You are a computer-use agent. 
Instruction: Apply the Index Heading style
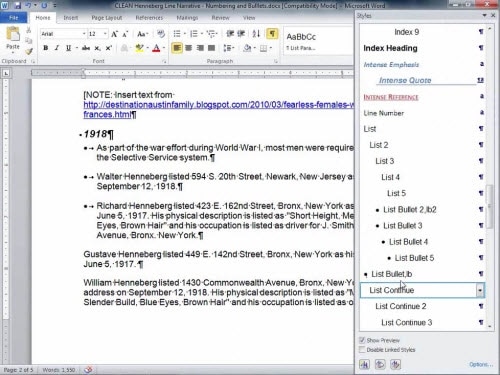click(x=422, y=48)
